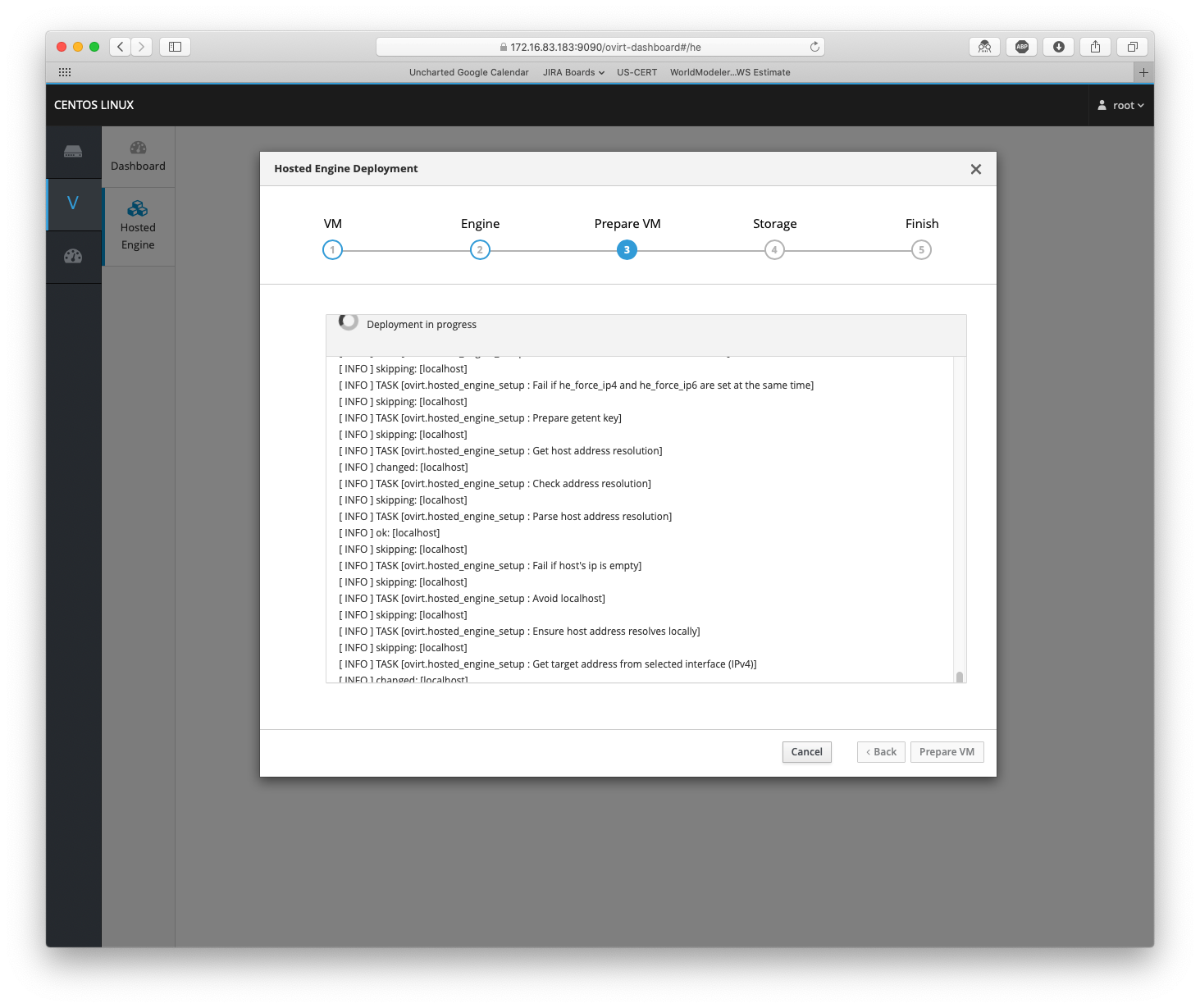Image resolution: width=1200 pixels, height=1008 pixels.
Task: Click the deployment log scrollbar thumb
Action: click(x=959, y=677)
